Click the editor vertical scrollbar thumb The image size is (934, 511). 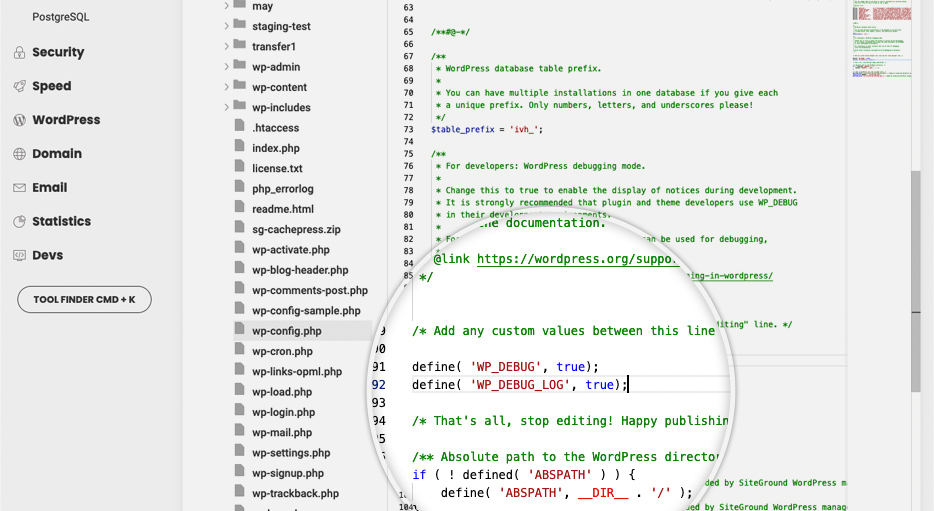[916, 282]
